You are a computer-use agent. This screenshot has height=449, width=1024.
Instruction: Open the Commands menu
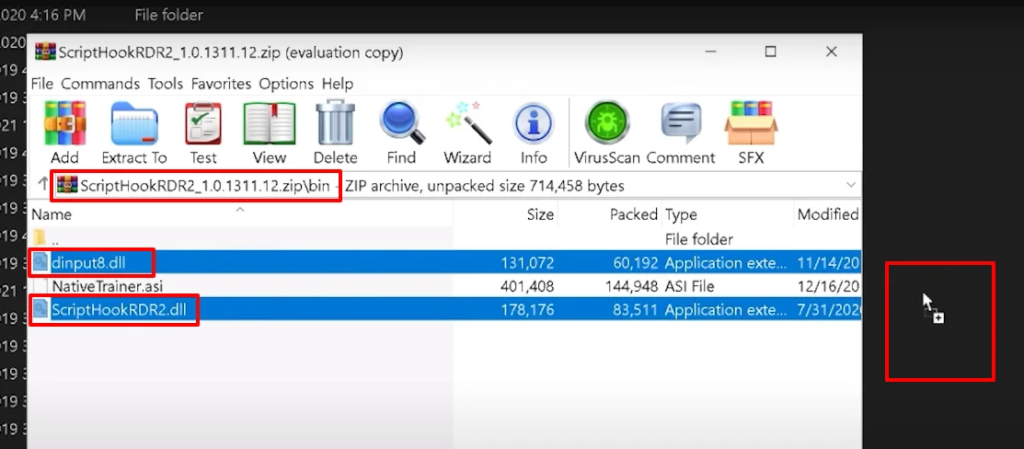click(101, 84)
